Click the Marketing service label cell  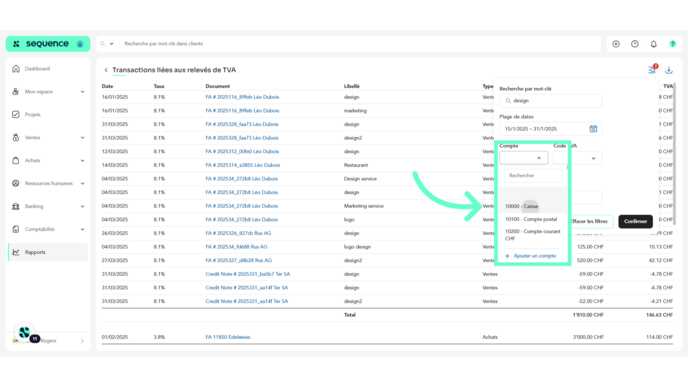(364, 206)
